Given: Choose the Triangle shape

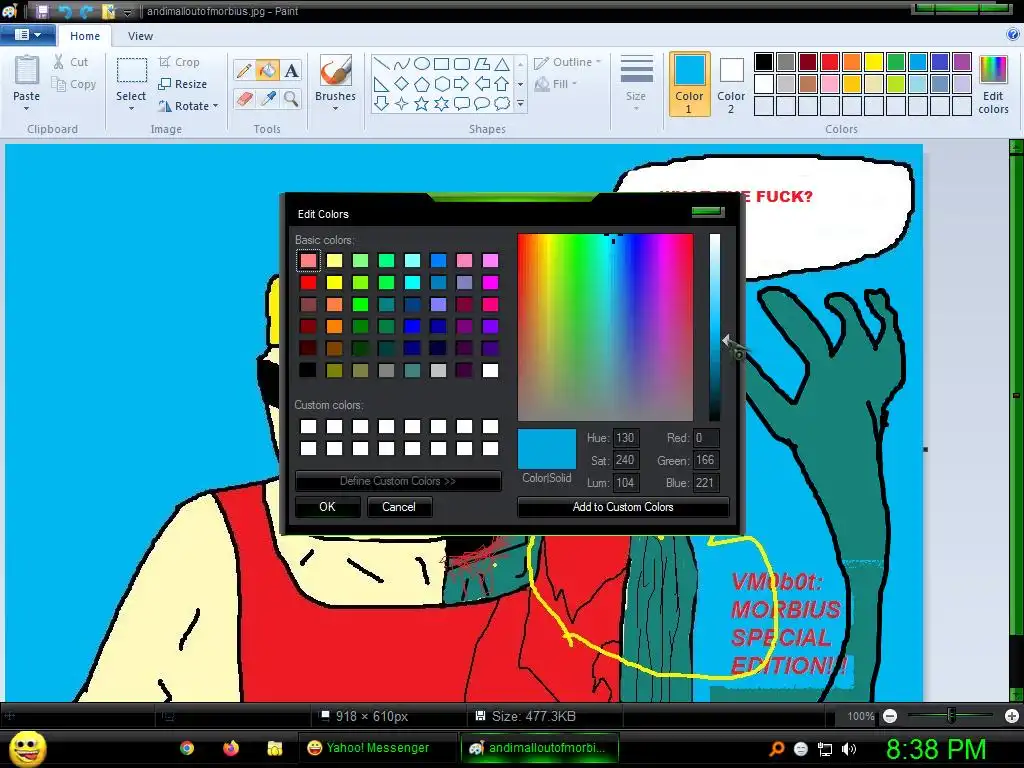Looking at the screenshot, I should coord(502,64).
